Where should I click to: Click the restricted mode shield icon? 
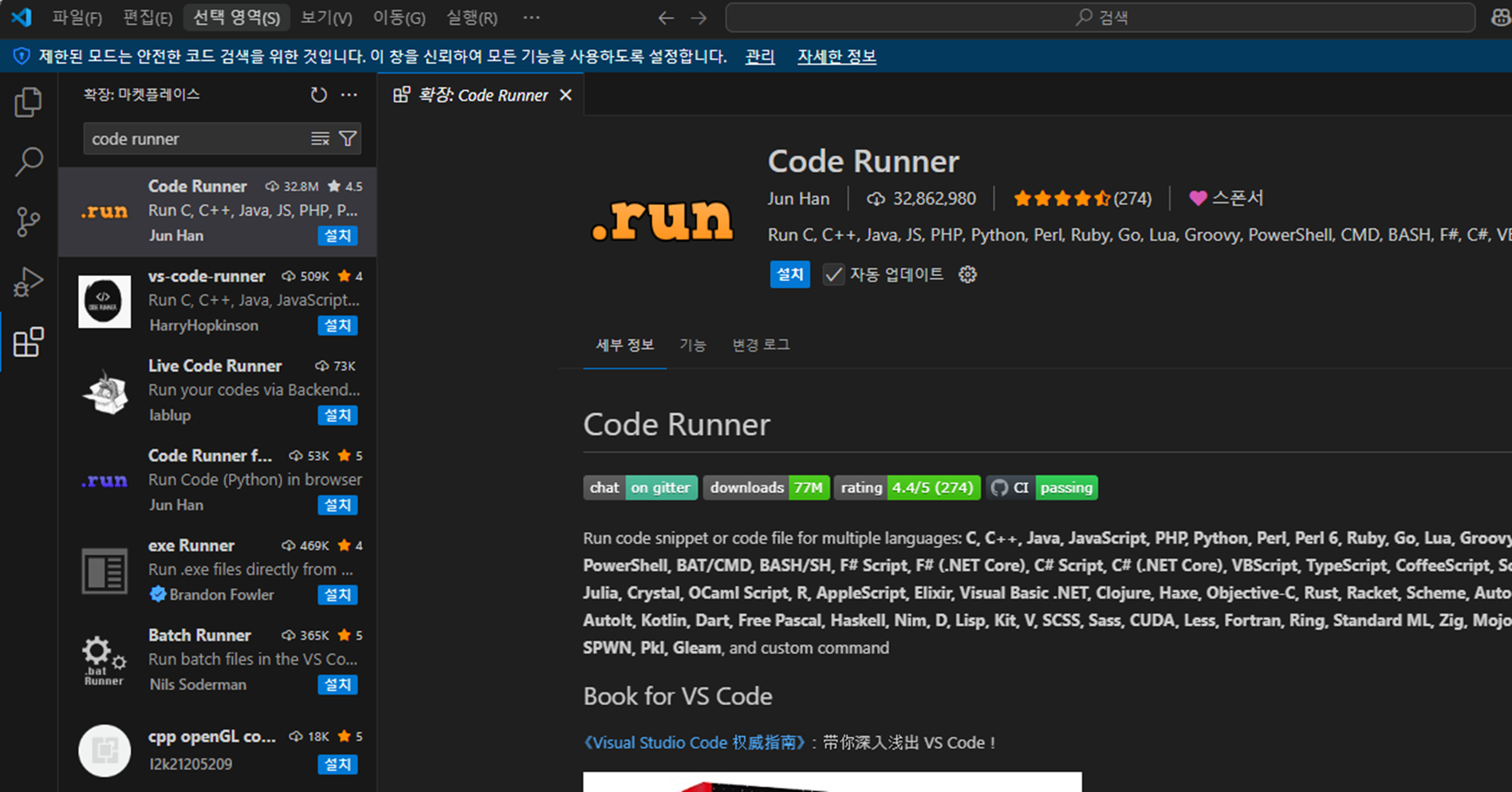[x=22, y=56]
